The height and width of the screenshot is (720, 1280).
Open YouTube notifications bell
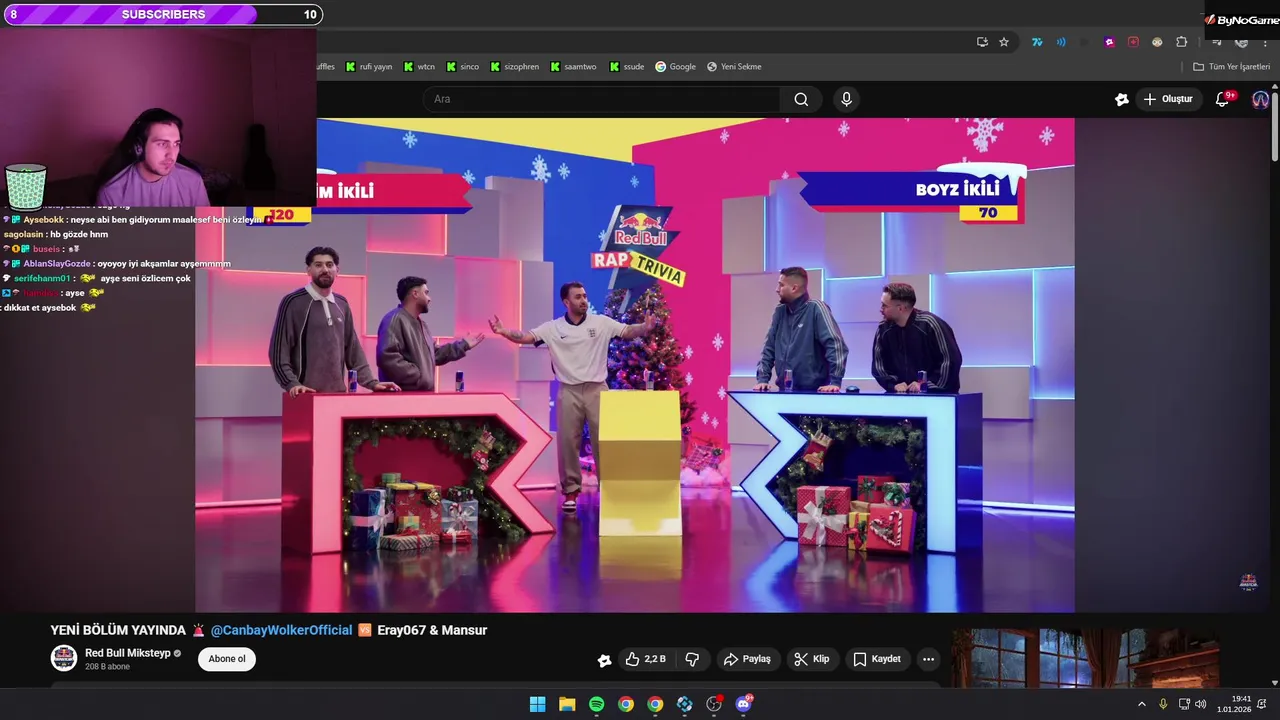click(x=1222, y=99)
